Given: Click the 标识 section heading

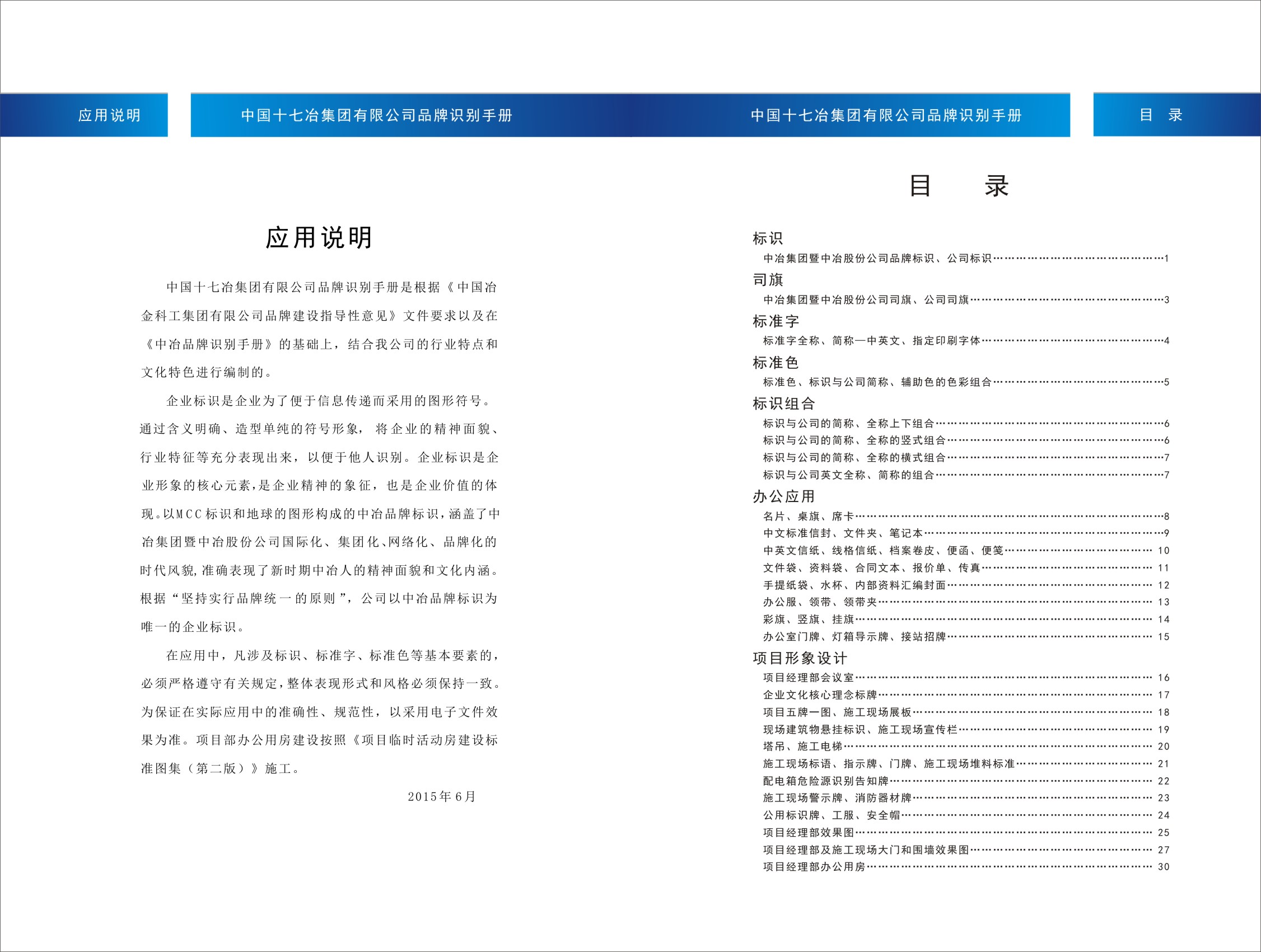Looking at the screenshot, I should pos(768,238).
